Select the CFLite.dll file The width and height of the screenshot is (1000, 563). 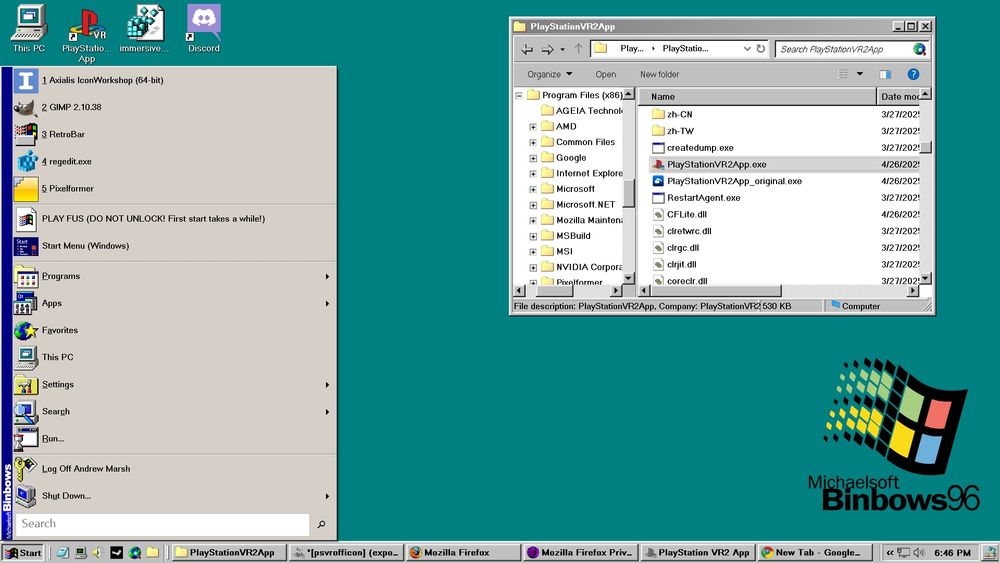(679, 214)
